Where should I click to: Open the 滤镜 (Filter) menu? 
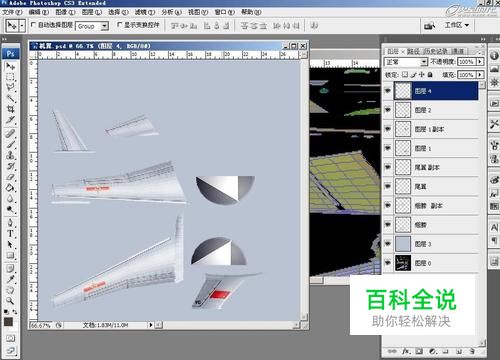(x=145, y=12)
